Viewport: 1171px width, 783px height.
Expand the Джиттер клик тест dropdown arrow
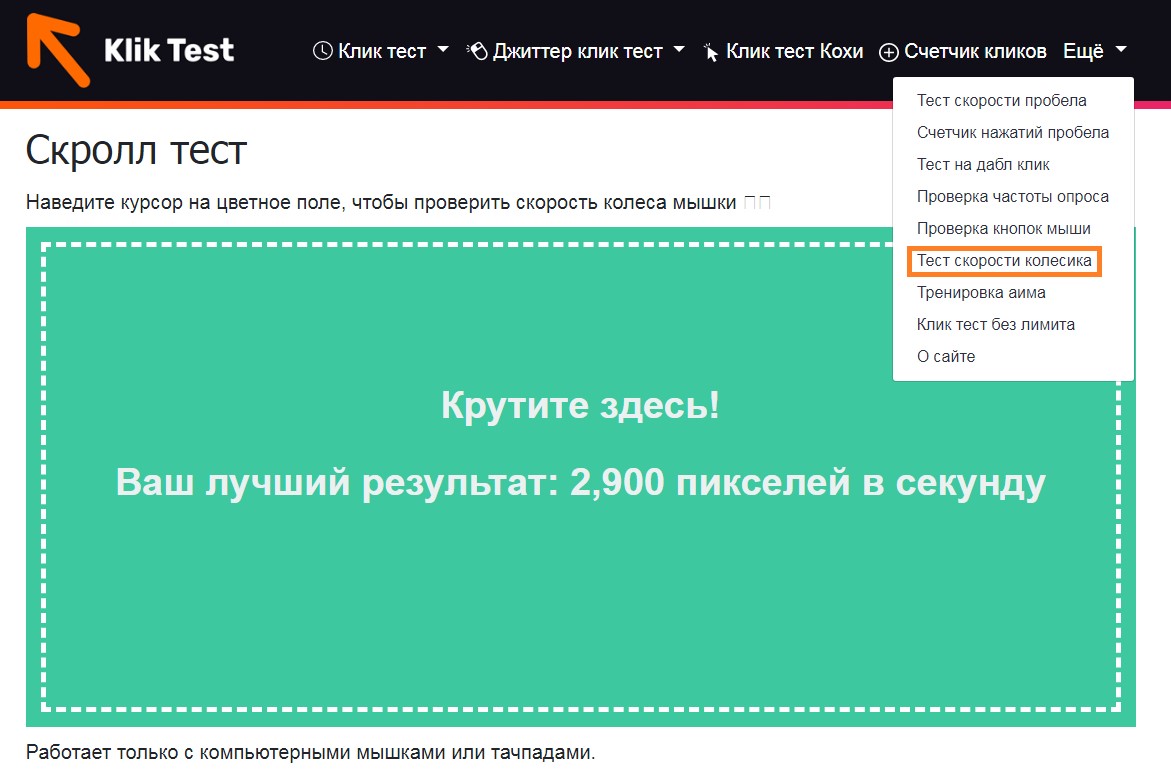pyautogui.click(x=679, y=50)
